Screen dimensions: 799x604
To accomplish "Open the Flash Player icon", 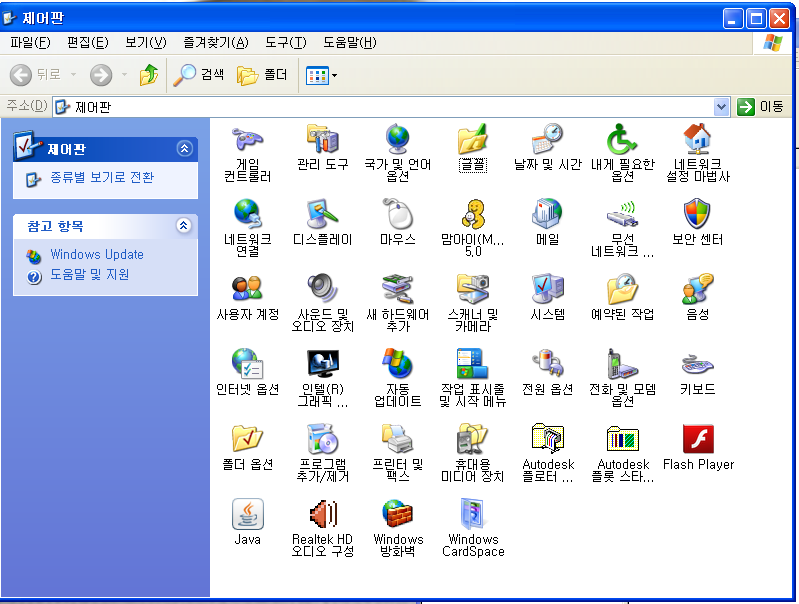I will (697, 440).
